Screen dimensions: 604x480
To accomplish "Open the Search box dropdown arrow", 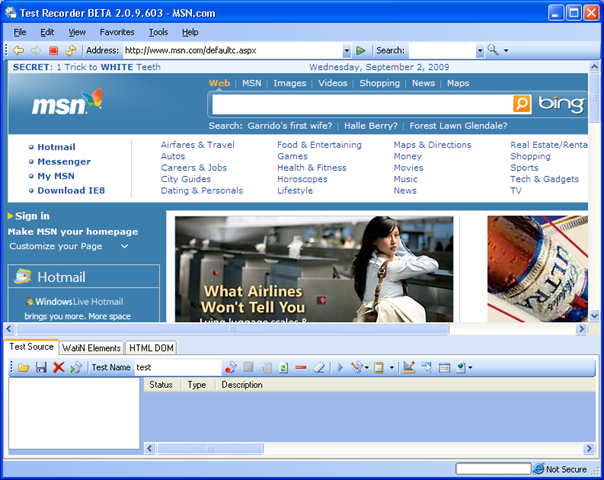I will click(x=480, y=50).
